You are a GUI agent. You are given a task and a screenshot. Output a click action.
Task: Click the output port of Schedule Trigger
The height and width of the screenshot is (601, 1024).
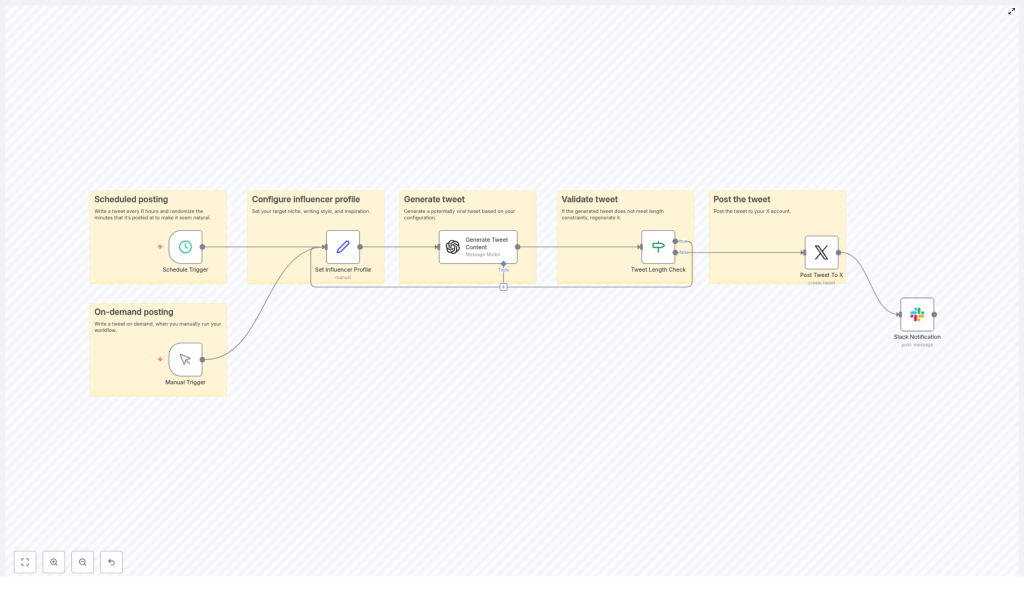coord(202,247)
